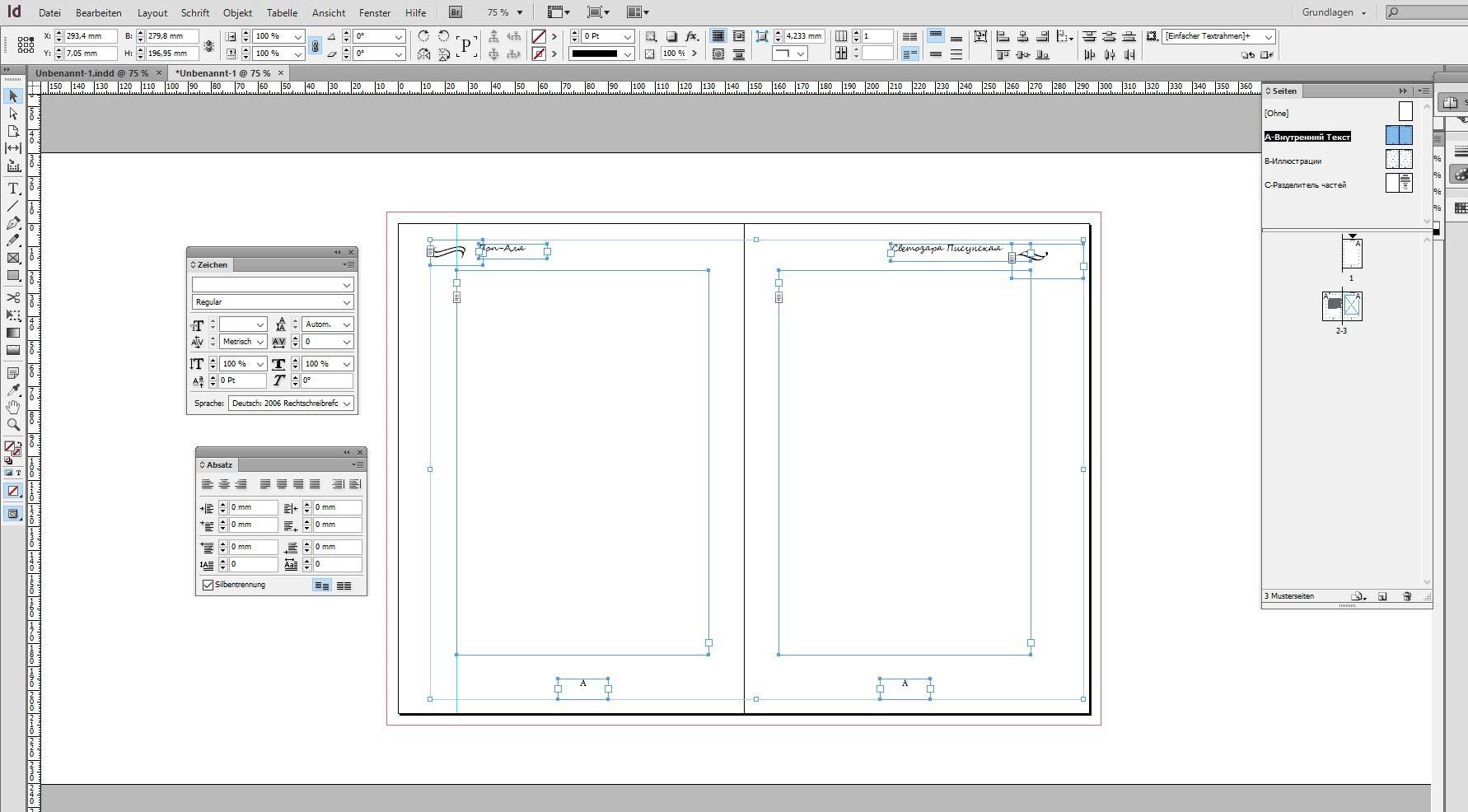The height and width of the screenshot is (812, 1468).
Task: Select the Eyedropper tool
Action: 13,390
